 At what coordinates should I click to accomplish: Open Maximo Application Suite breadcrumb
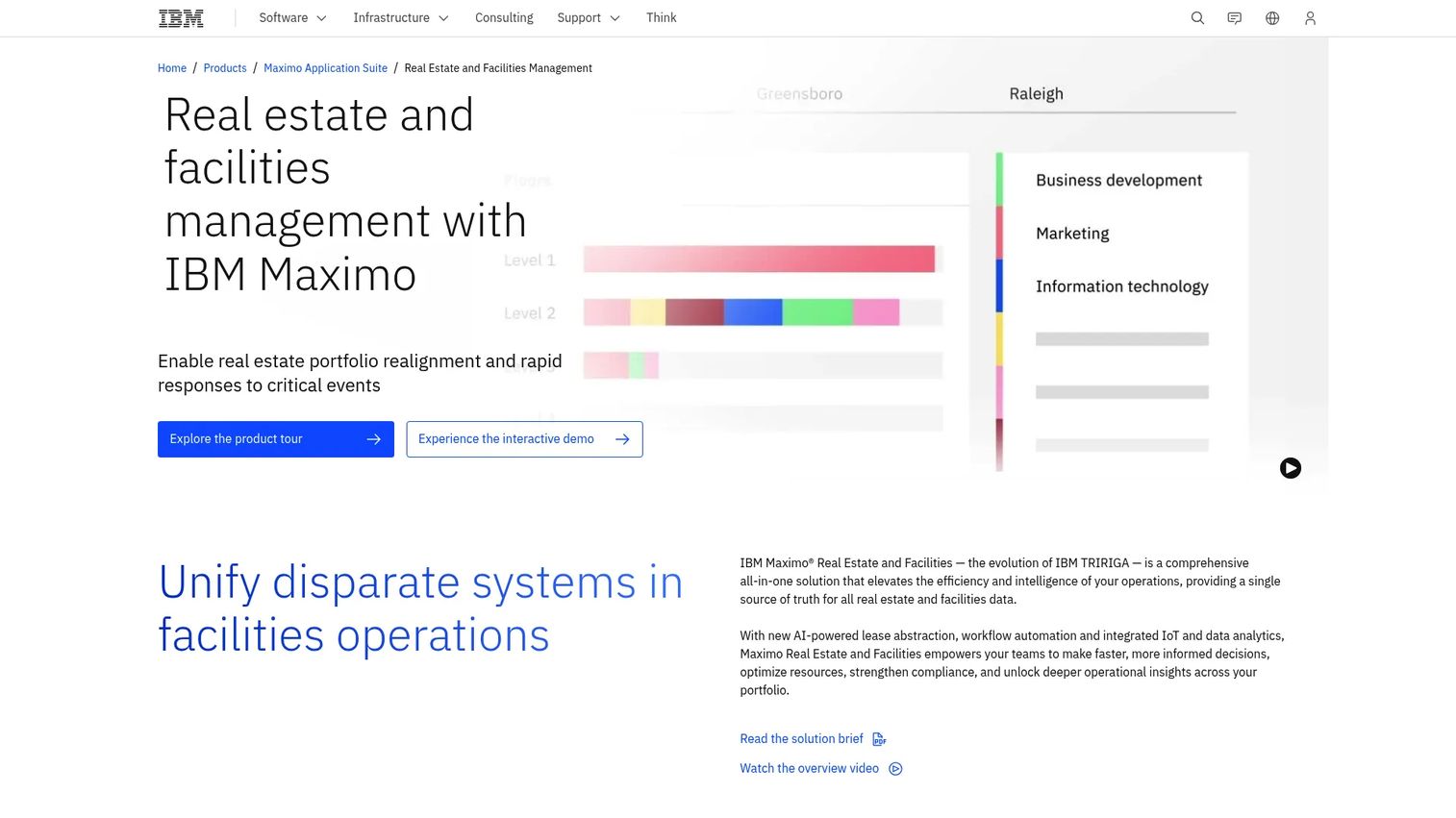click(325, 68)
